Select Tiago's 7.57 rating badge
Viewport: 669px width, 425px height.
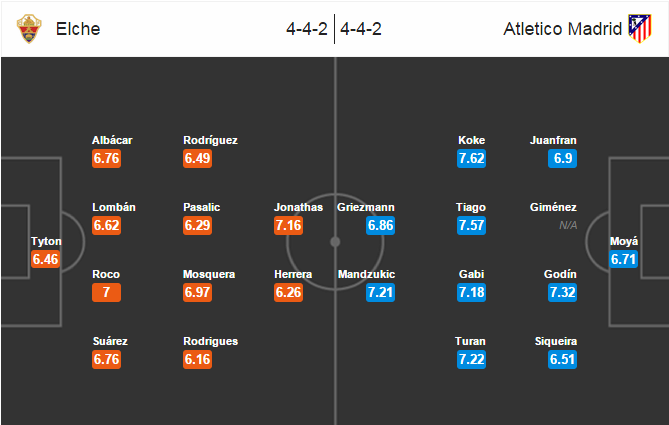coord(471,225)
